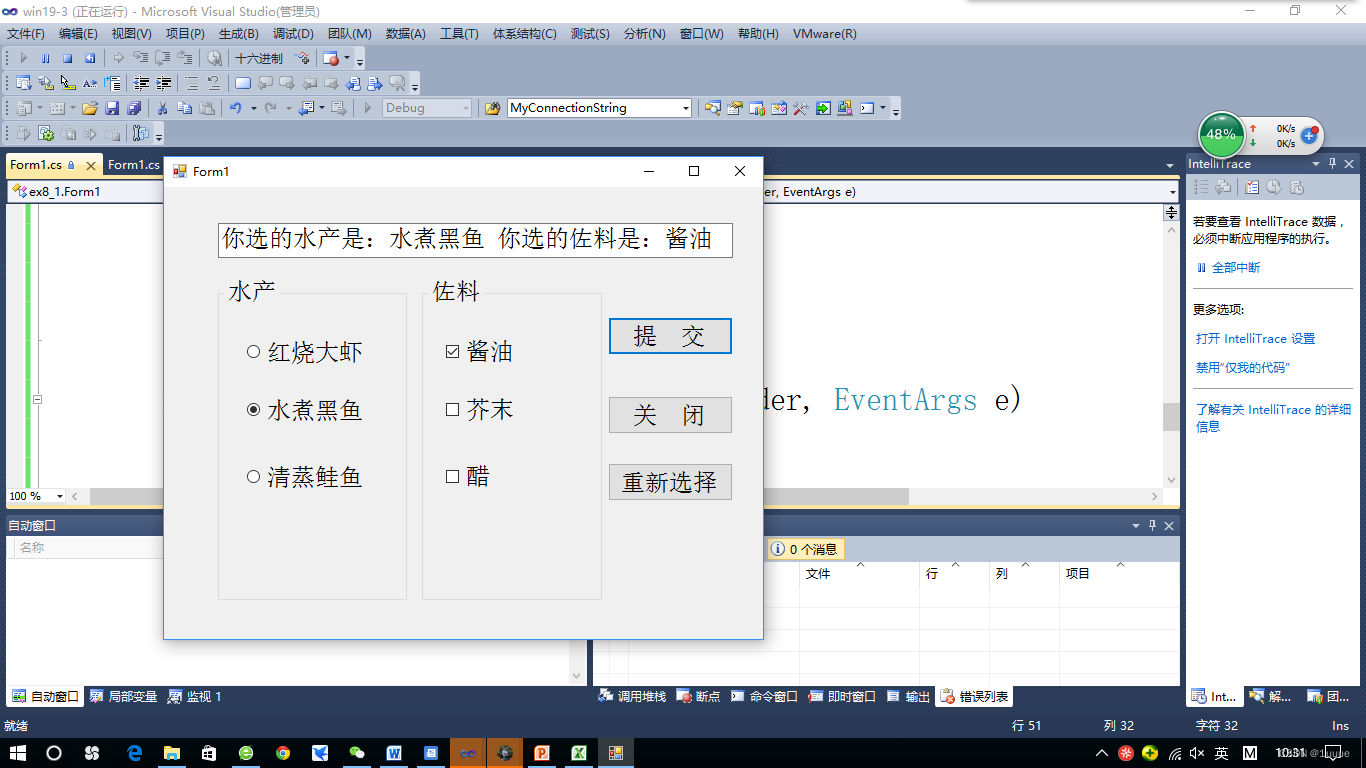Open the document tab list dropdown arrow

tap(1170, 165)
